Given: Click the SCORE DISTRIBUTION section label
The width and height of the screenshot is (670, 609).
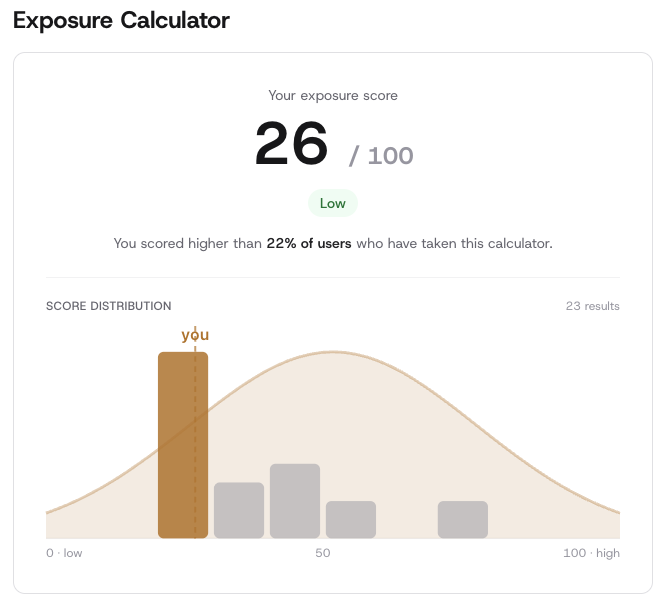Looking at the screenshot, I should click(x=109, y=306).
